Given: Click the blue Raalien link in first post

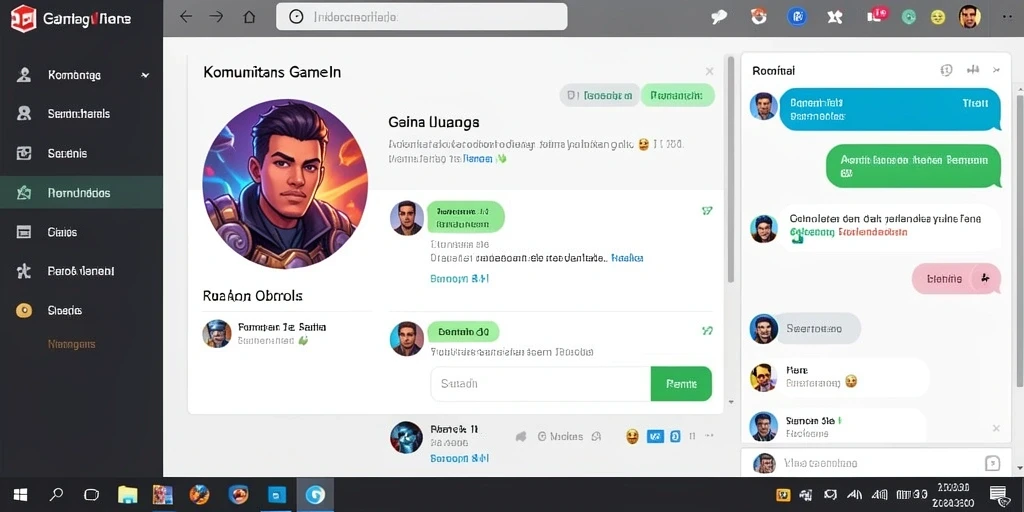Looking at the screenshot, I should (x=628, y=258).
